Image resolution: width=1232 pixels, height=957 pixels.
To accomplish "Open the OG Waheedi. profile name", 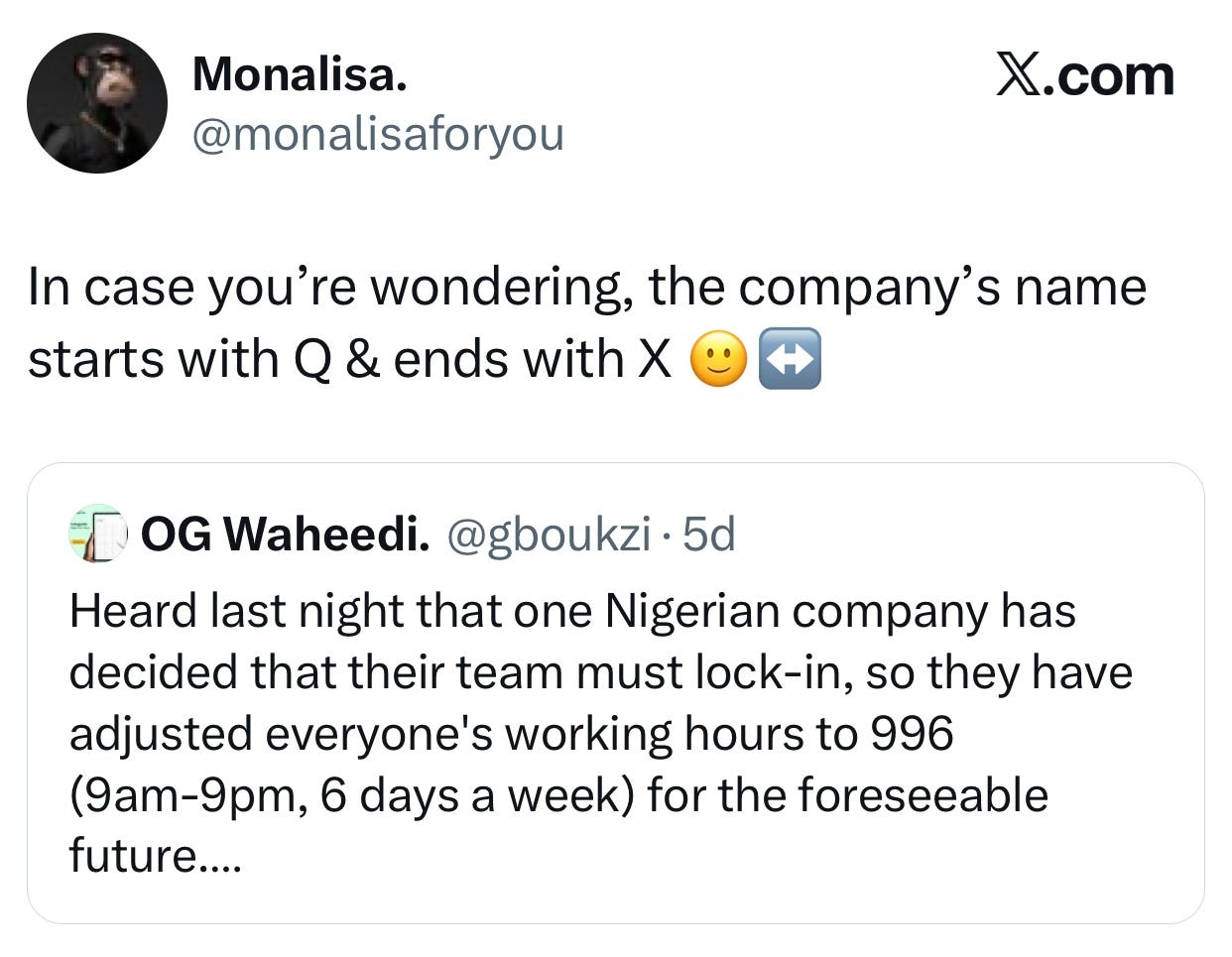I will (x=286, y=536).
